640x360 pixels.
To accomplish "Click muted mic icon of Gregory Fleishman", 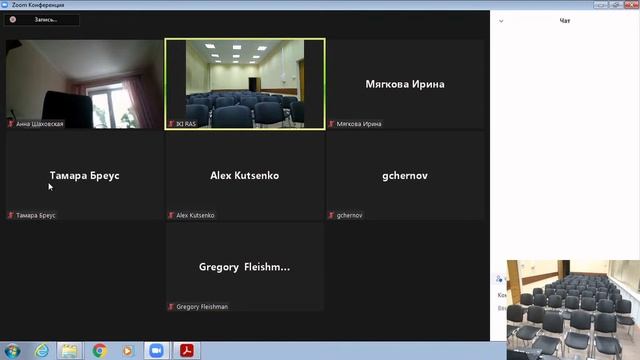I will (171, 307).
